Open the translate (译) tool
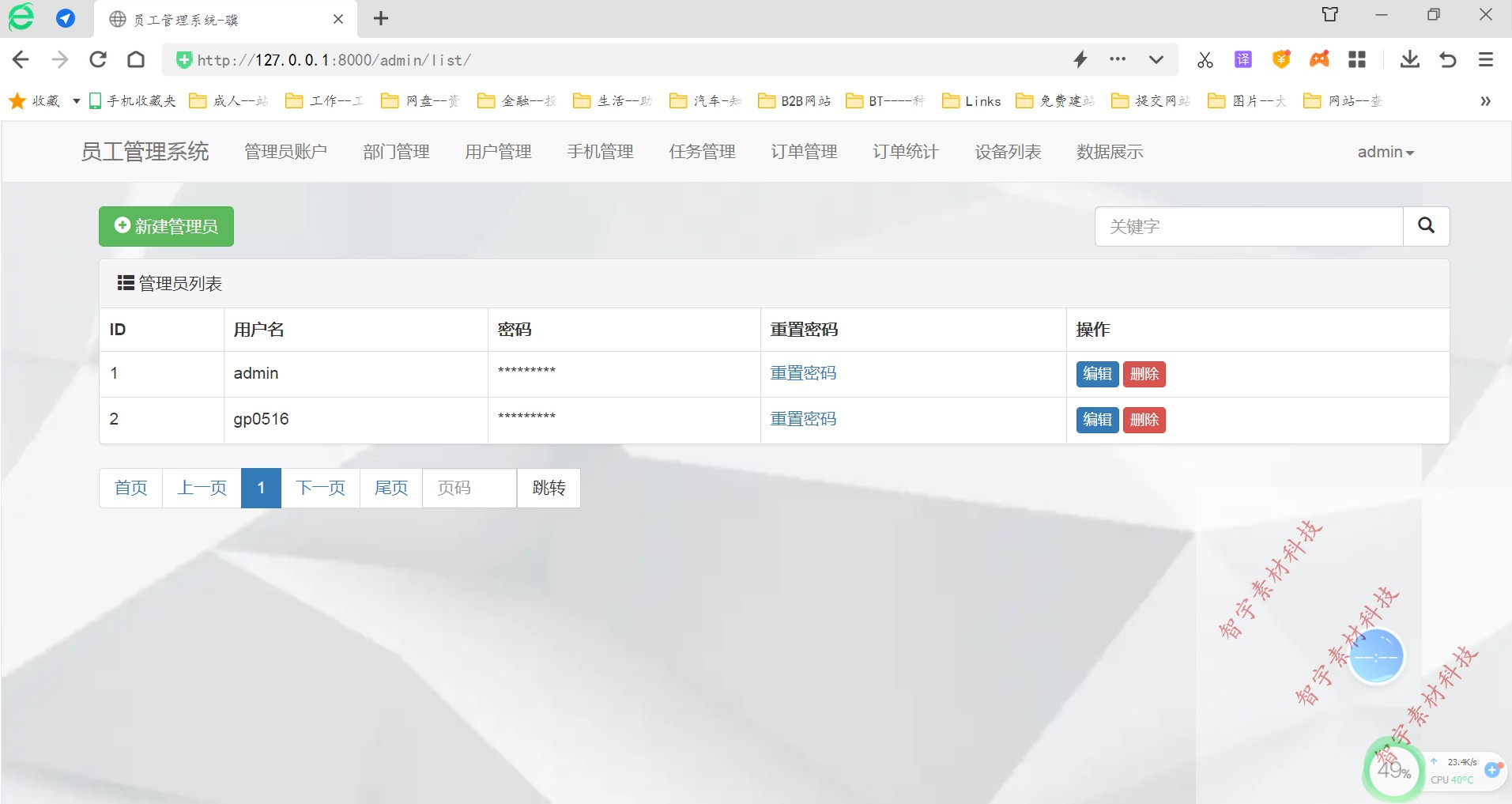The image size is (1512, 804). coord(1242,59)
